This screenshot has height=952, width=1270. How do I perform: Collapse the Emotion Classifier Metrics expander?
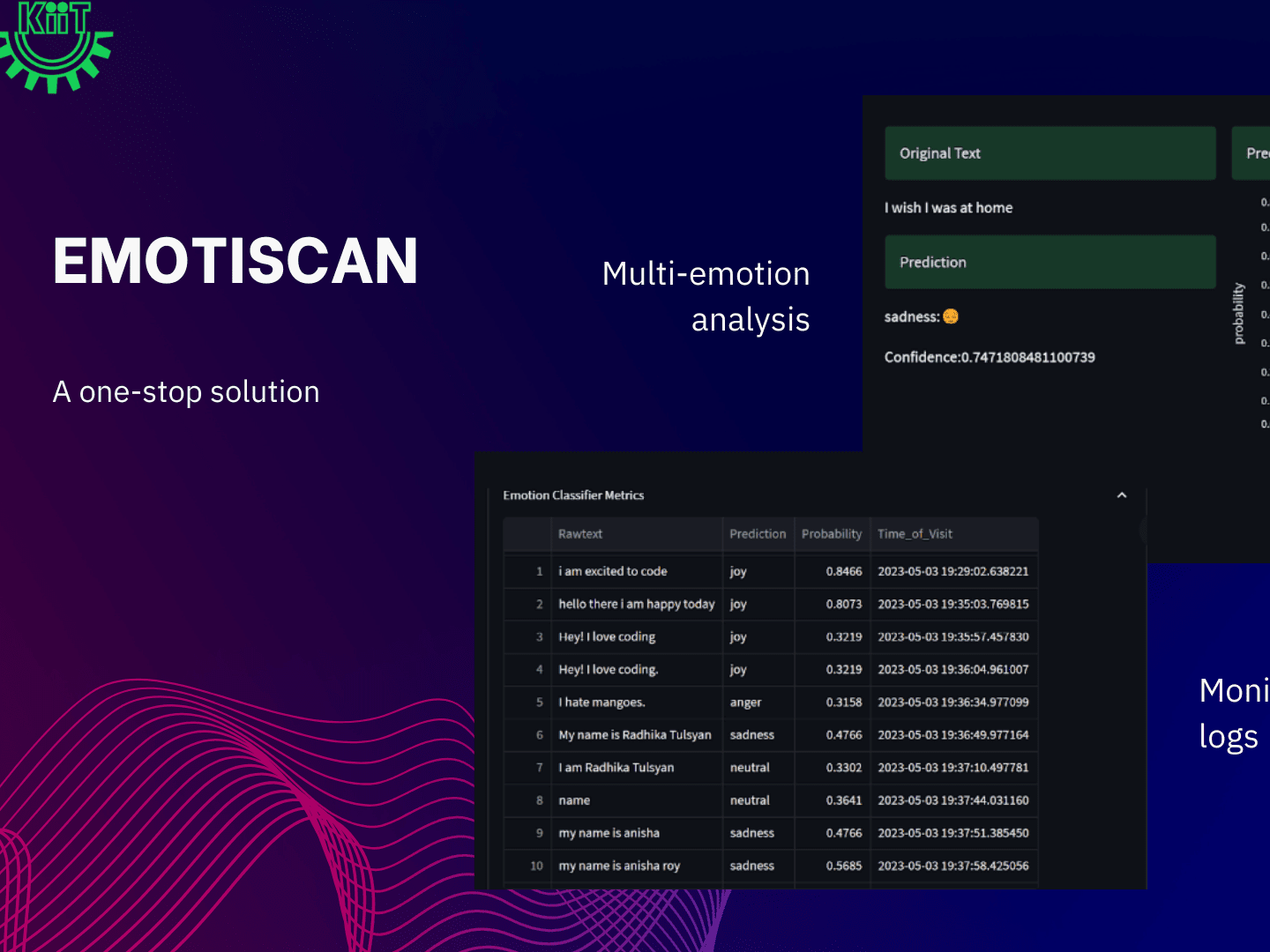pos(1122,495)
